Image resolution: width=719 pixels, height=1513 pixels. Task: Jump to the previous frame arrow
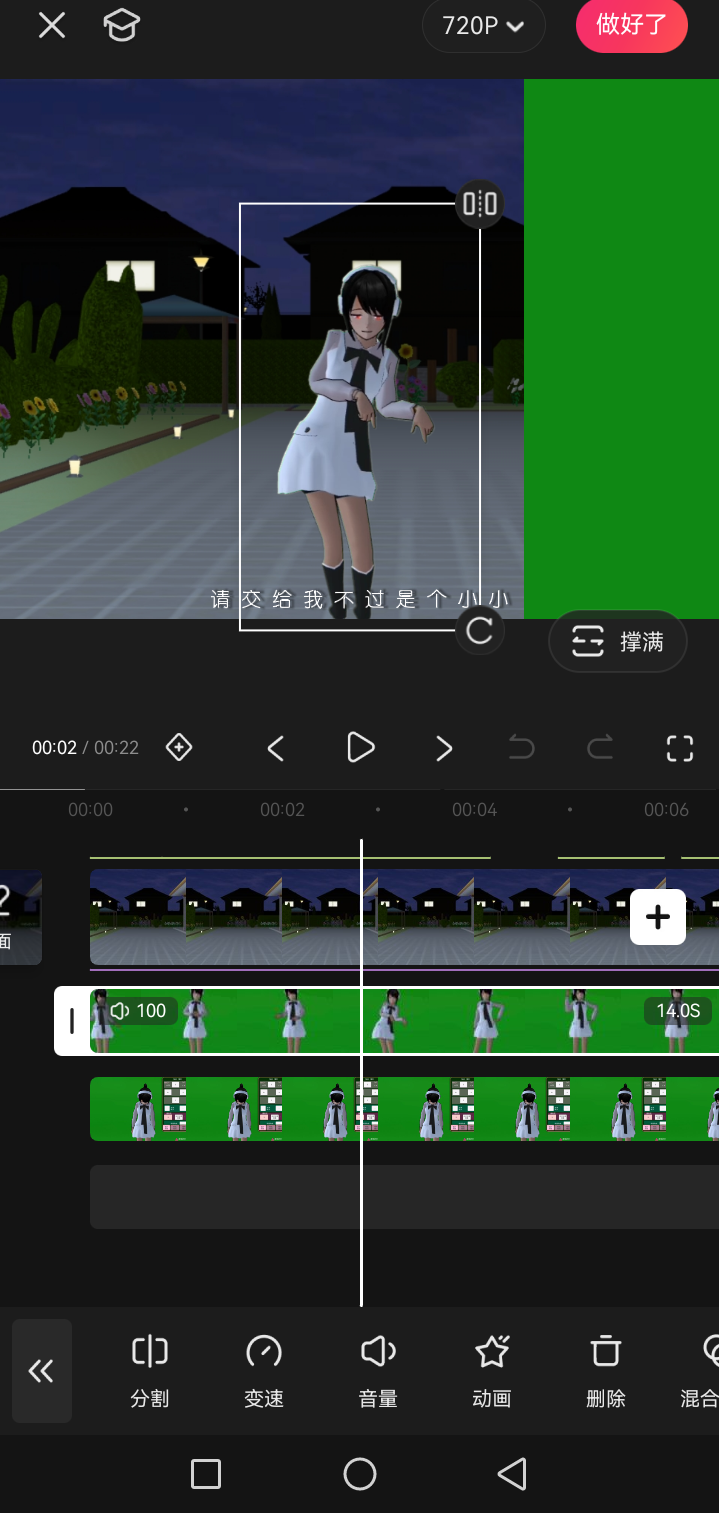click(x=276, y=748)
